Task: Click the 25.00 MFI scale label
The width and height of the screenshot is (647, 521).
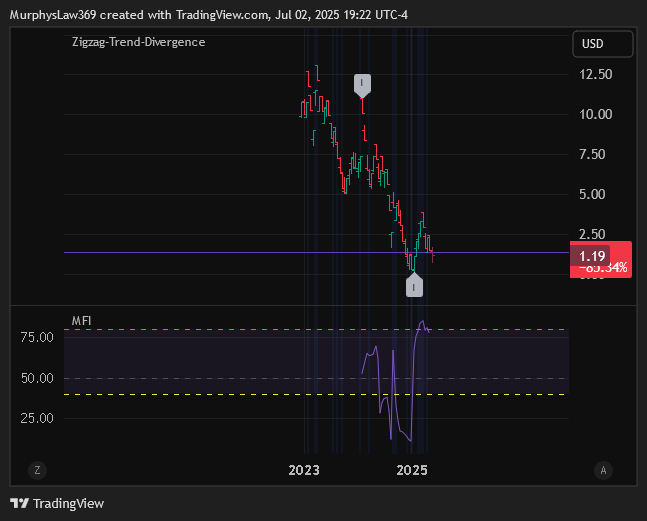Action: [x=37, y=418]
